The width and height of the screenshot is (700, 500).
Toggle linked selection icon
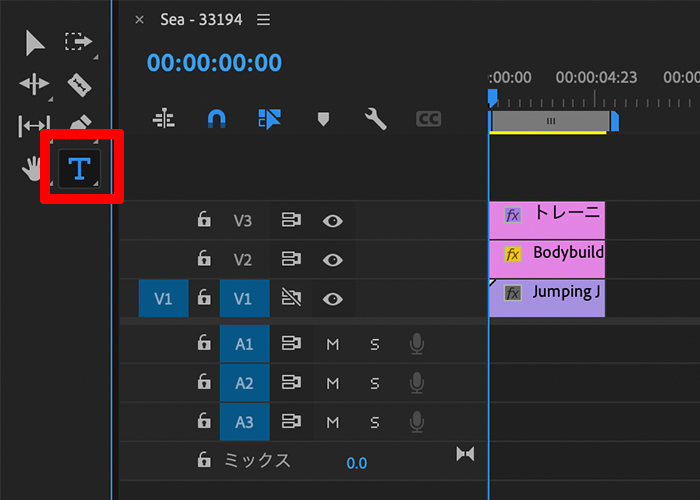[270, 119]
